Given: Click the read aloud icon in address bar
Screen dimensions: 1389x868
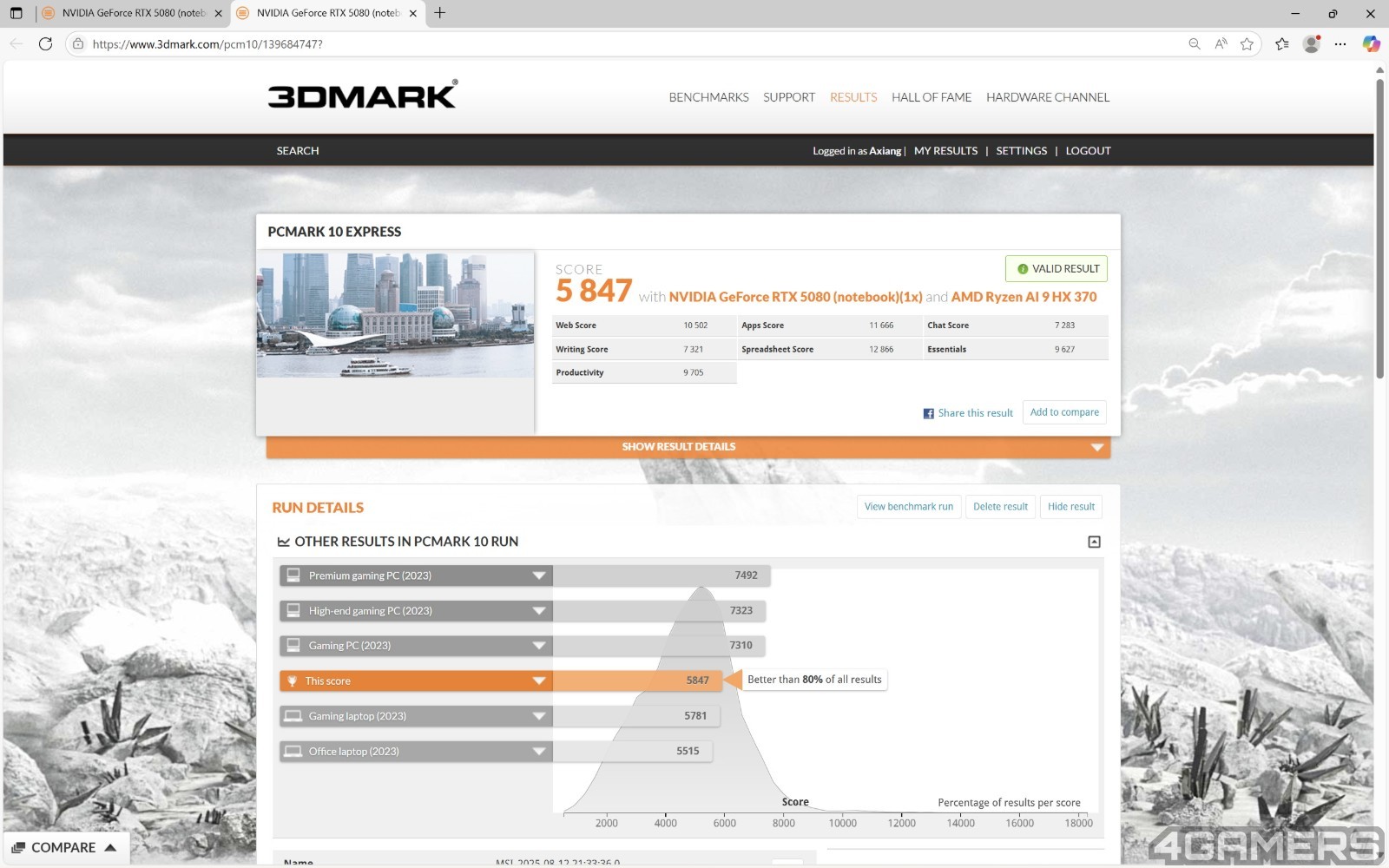Looking at the screenshot, I should pos(1221,43).
